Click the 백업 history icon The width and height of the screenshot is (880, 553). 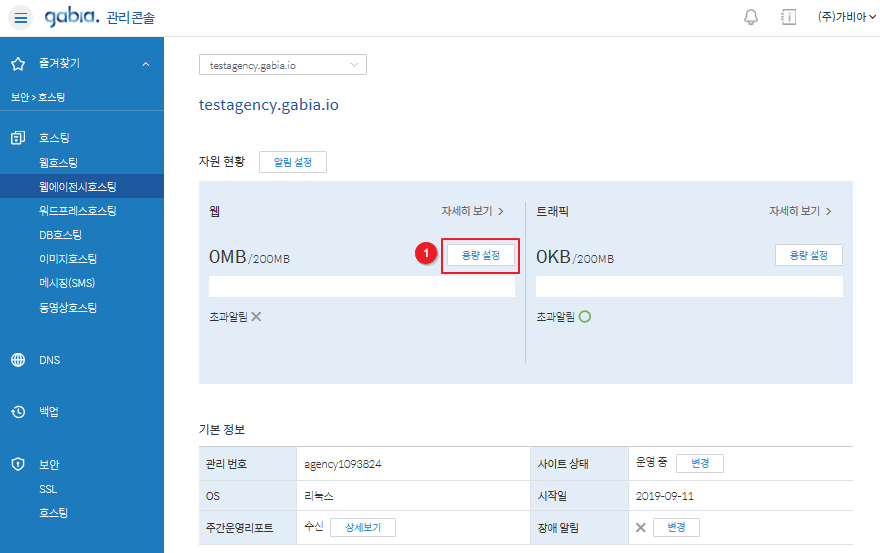coord(18,412)
